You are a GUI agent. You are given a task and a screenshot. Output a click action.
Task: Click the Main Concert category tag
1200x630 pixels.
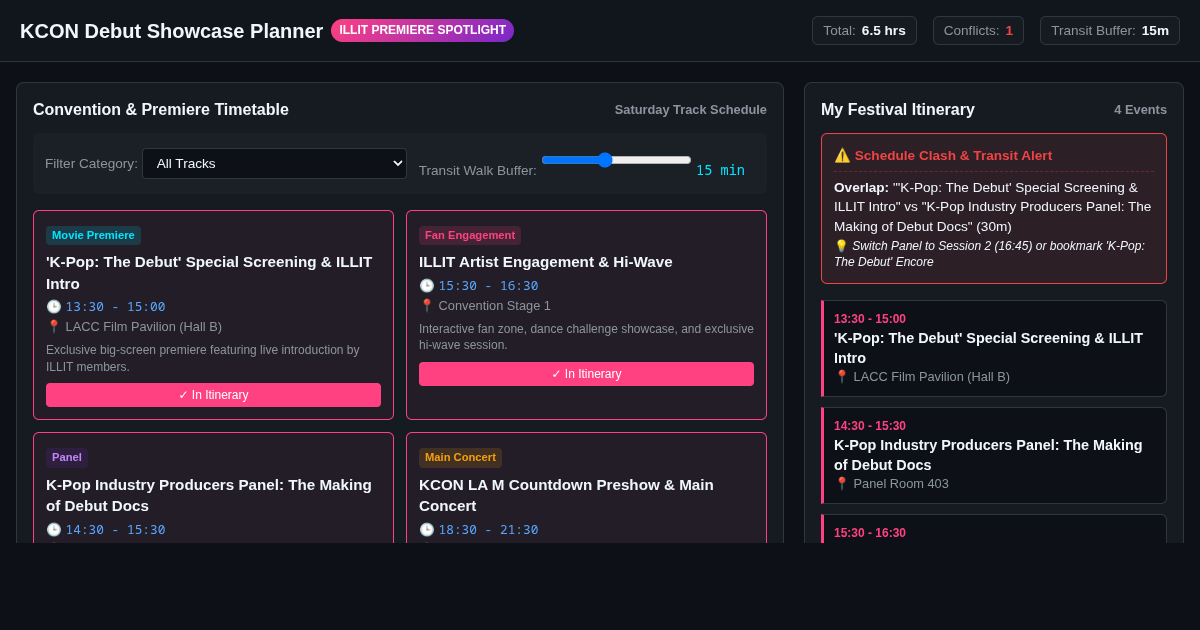click(x=460, y=457)
